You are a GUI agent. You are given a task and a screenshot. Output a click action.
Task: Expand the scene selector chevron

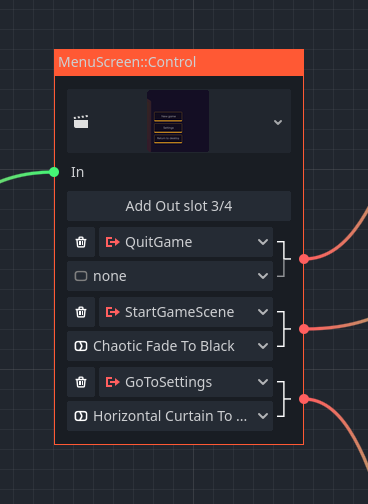[x=278, y=122]
